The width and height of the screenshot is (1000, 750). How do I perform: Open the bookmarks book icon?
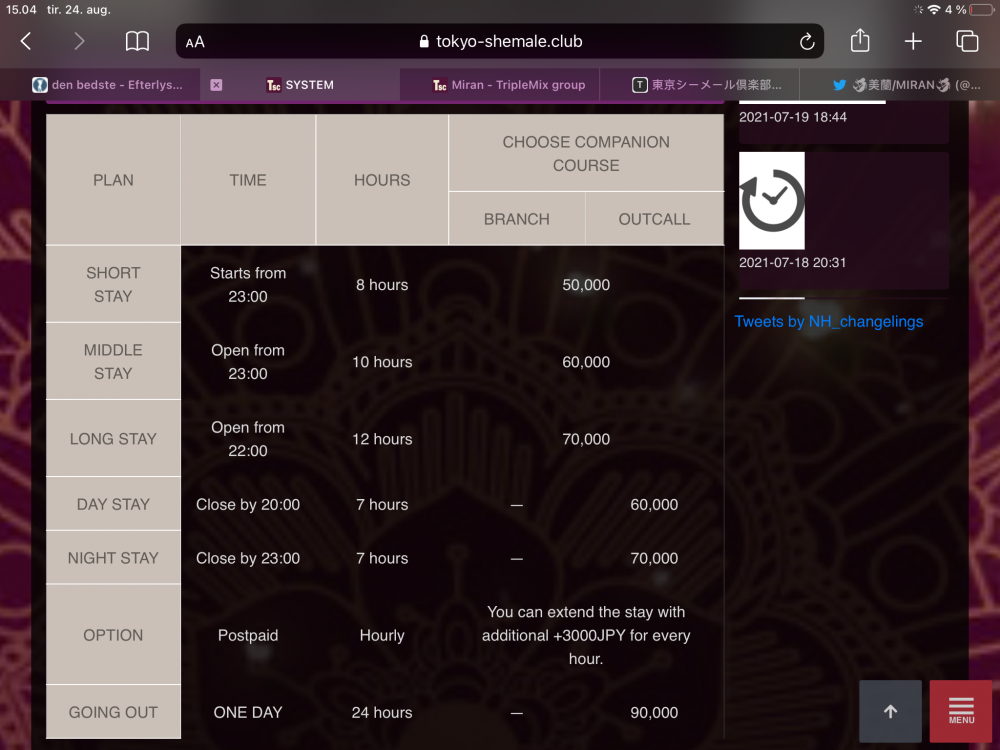pyautogui.click(x=137, y=41)
